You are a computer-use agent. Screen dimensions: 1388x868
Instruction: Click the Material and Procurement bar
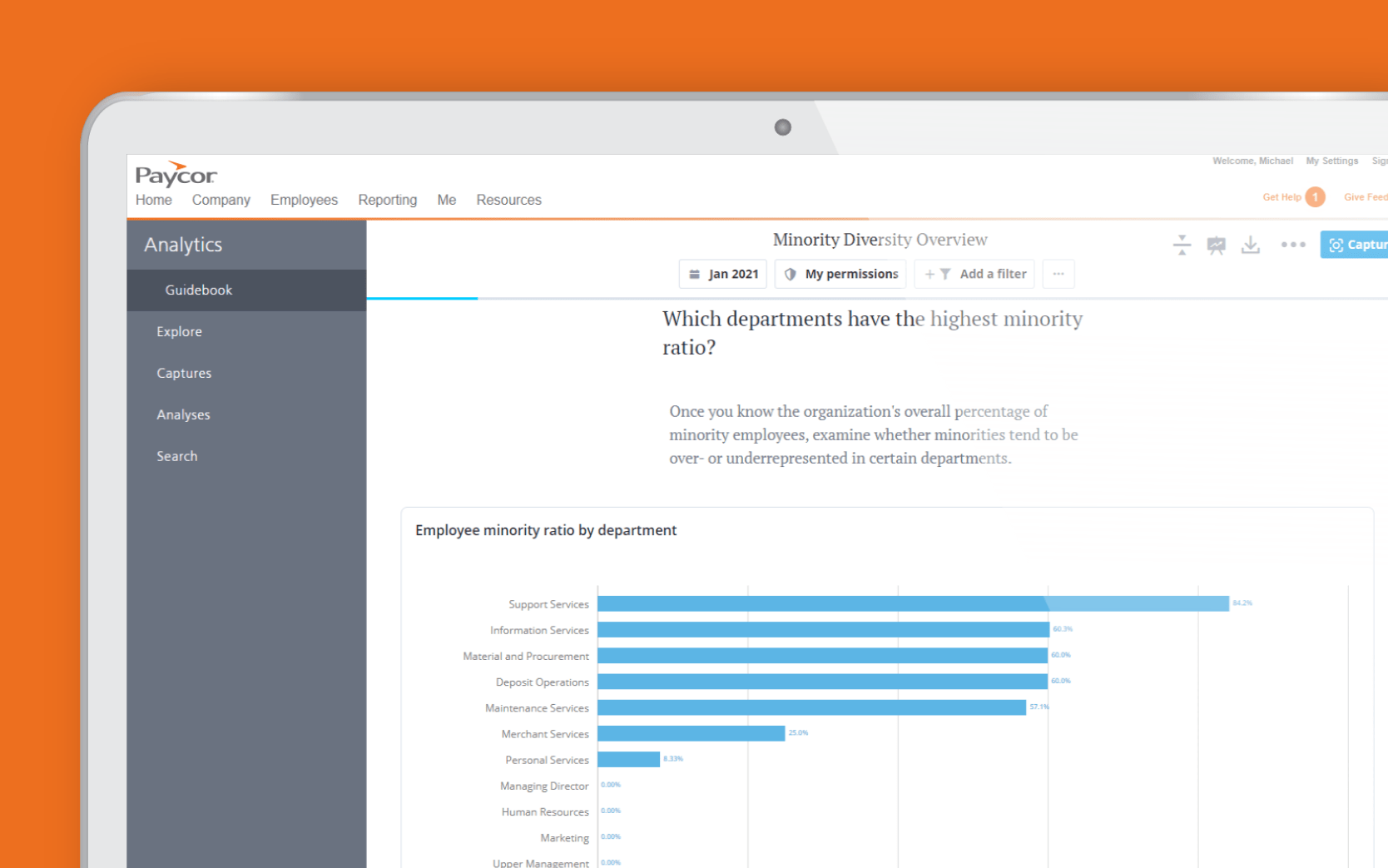click(822, 656)
